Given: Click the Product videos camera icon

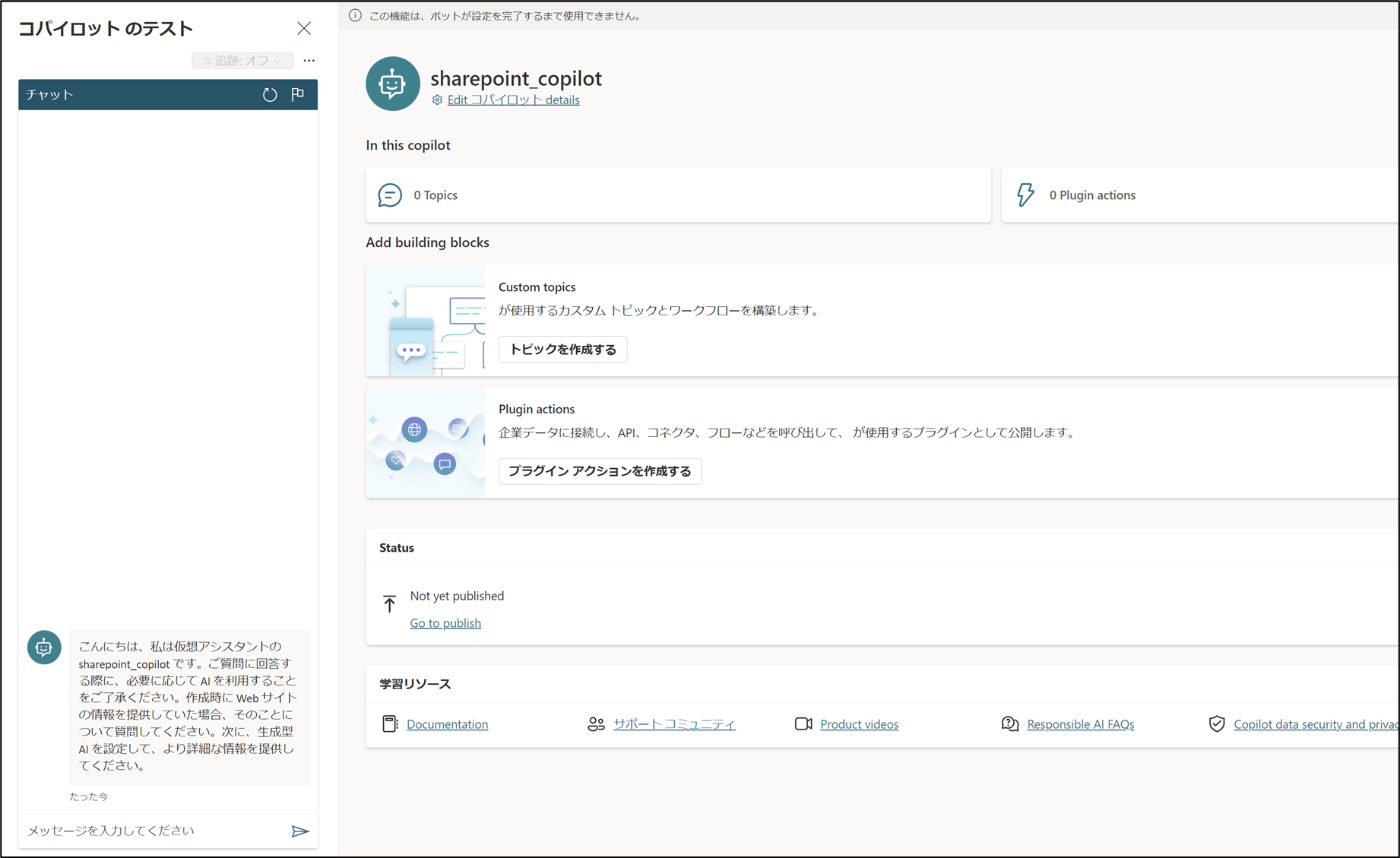Looking at the screenshot, I should [x=803, y=724].
